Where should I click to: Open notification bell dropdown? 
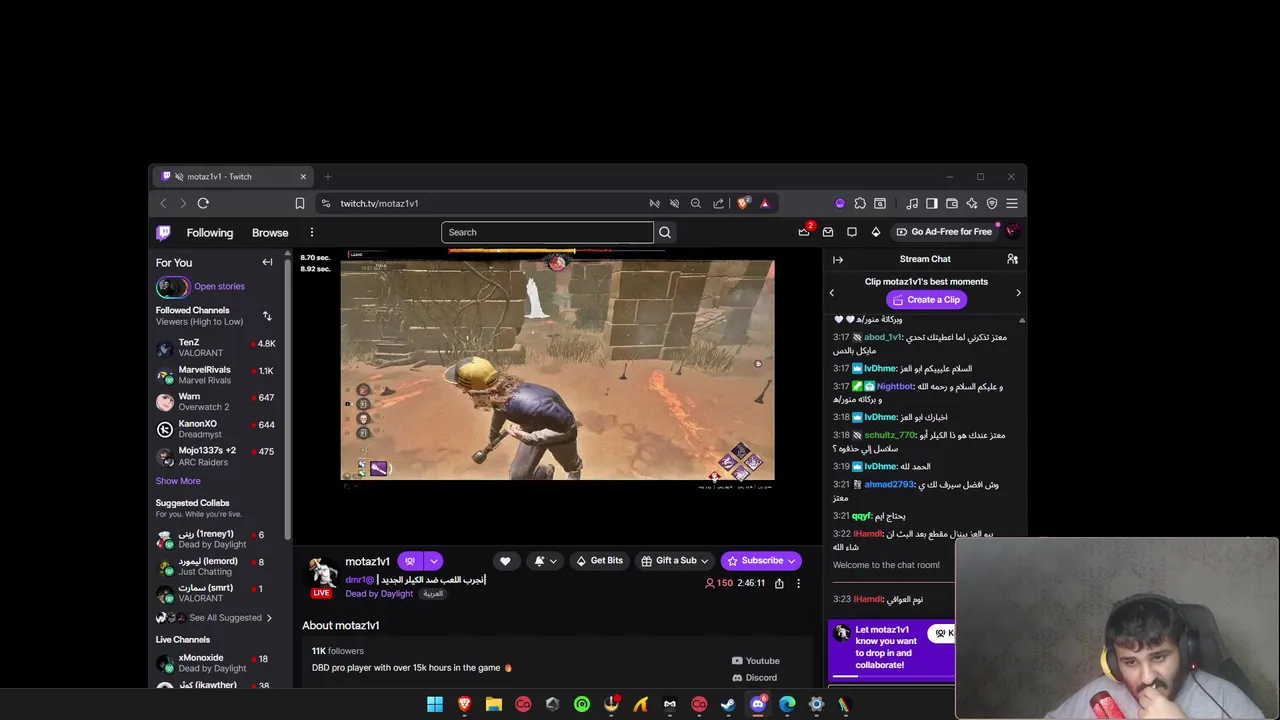coord(545,561)
